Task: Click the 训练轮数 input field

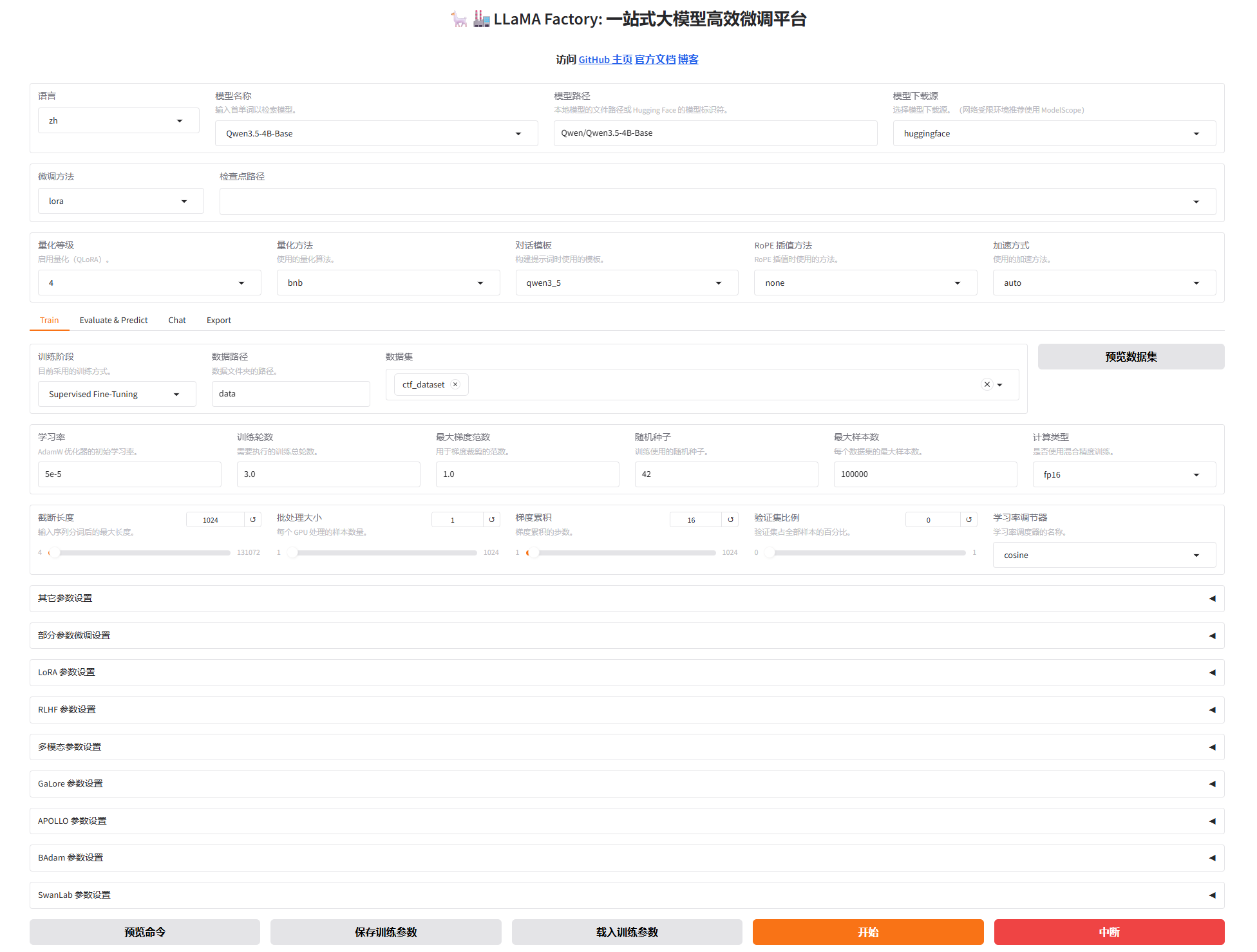Action: [x=328, y=474]
